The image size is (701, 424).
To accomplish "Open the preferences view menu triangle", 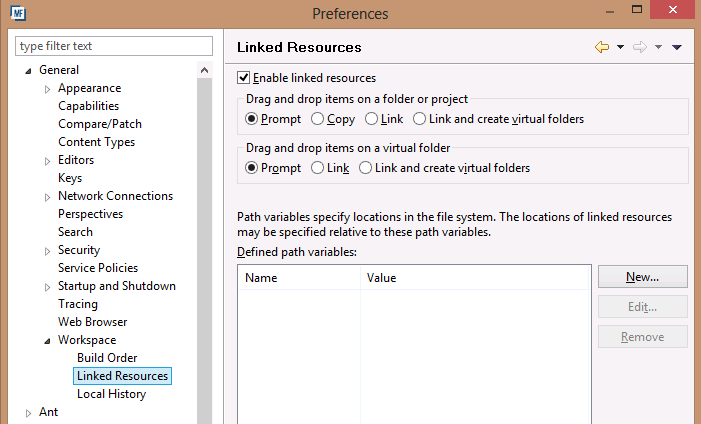I will (677, 47).
